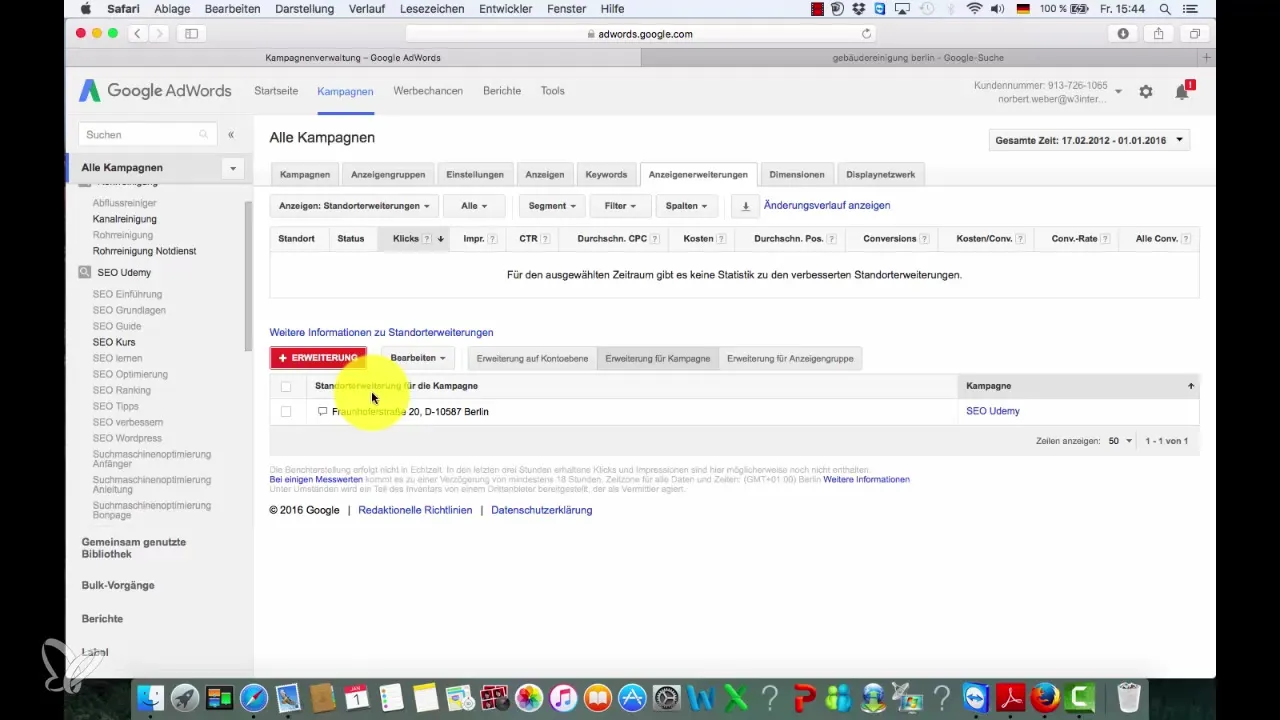Screen dimensions: 1280x720
Task: Open Finder from the dock
Action: tap(150, 697)
